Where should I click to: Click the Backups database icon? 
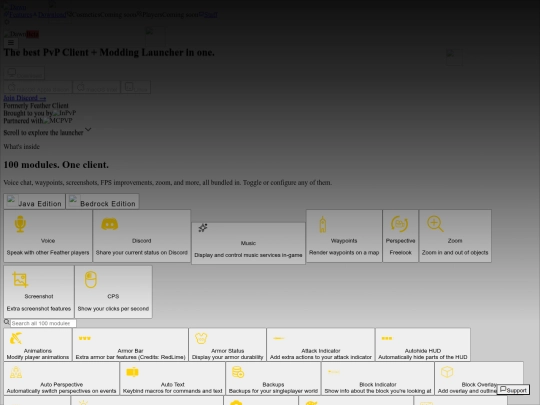238,372
